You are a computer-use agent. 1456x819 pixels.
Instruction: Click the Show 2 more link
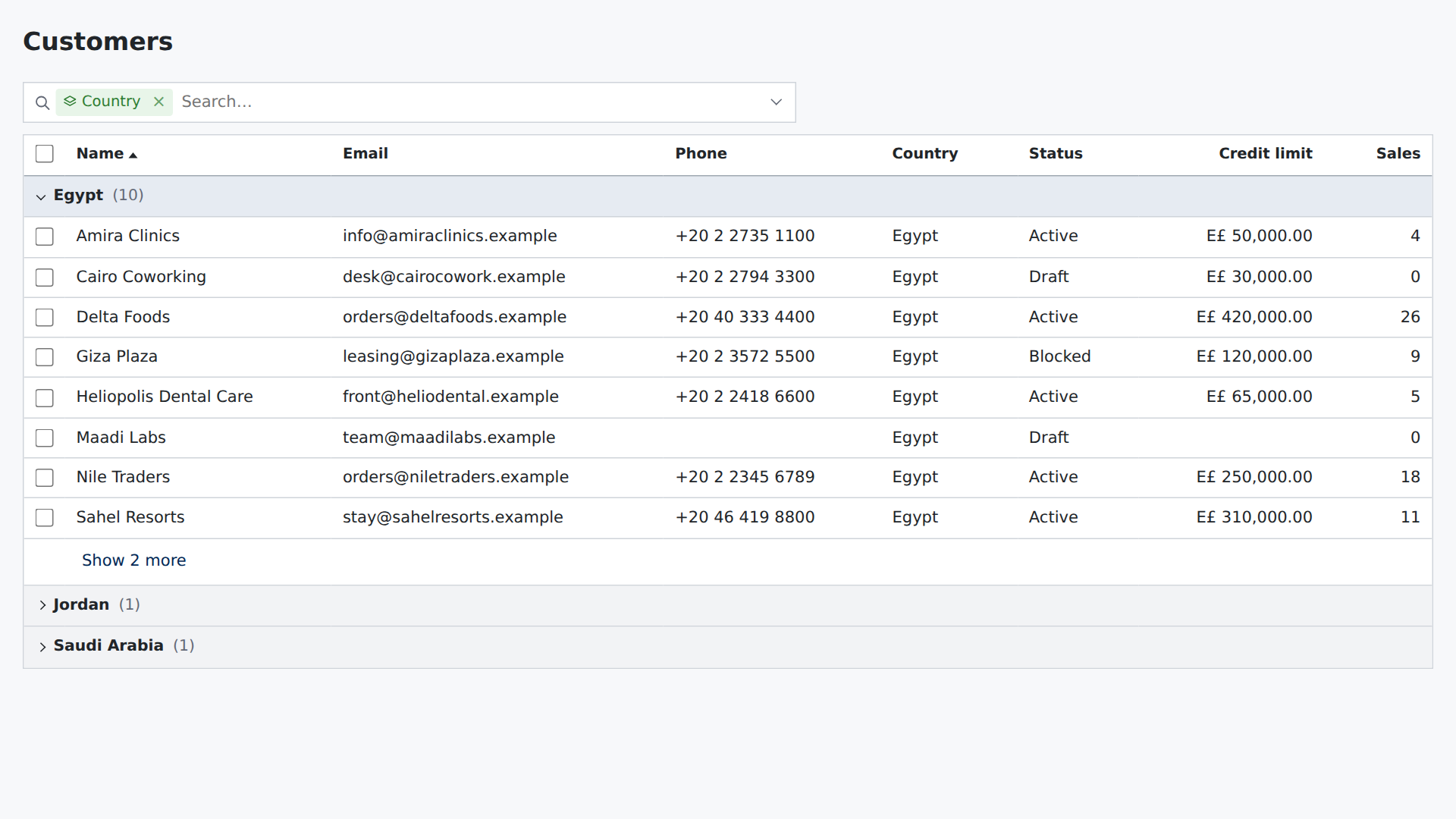coord(133,560)
